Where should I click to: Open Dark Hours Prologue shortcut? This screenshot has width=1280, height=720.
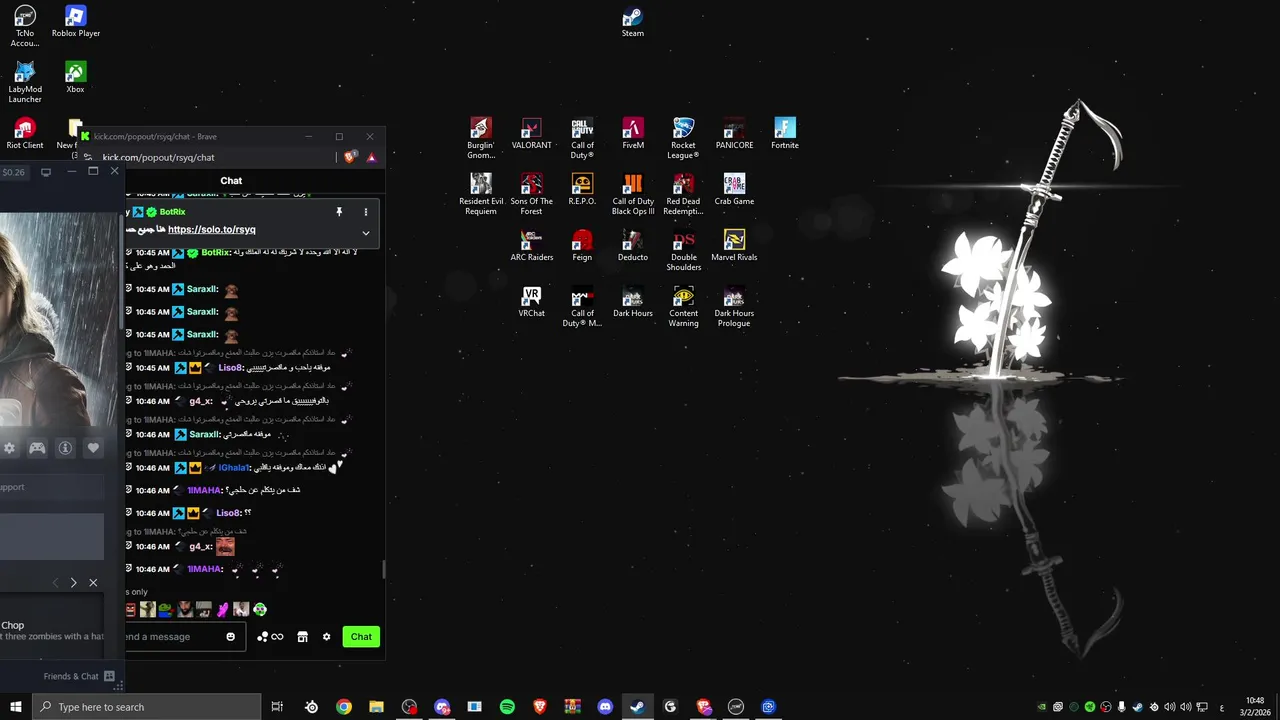(734, 306)
